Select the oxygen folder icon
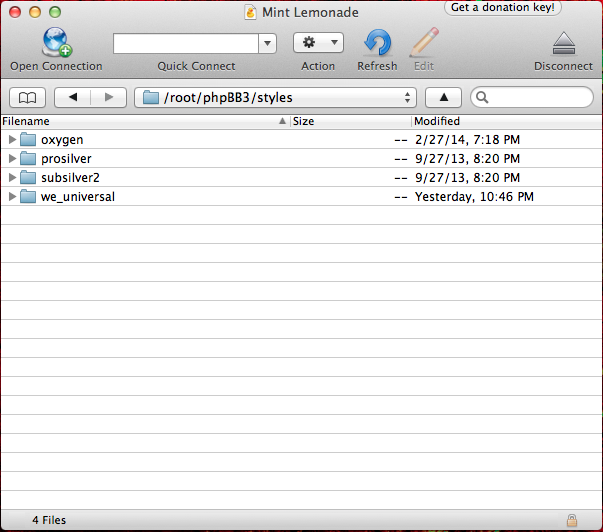Image resolution: width=603 pixels, height=532 pixels. tap(28, 139)
